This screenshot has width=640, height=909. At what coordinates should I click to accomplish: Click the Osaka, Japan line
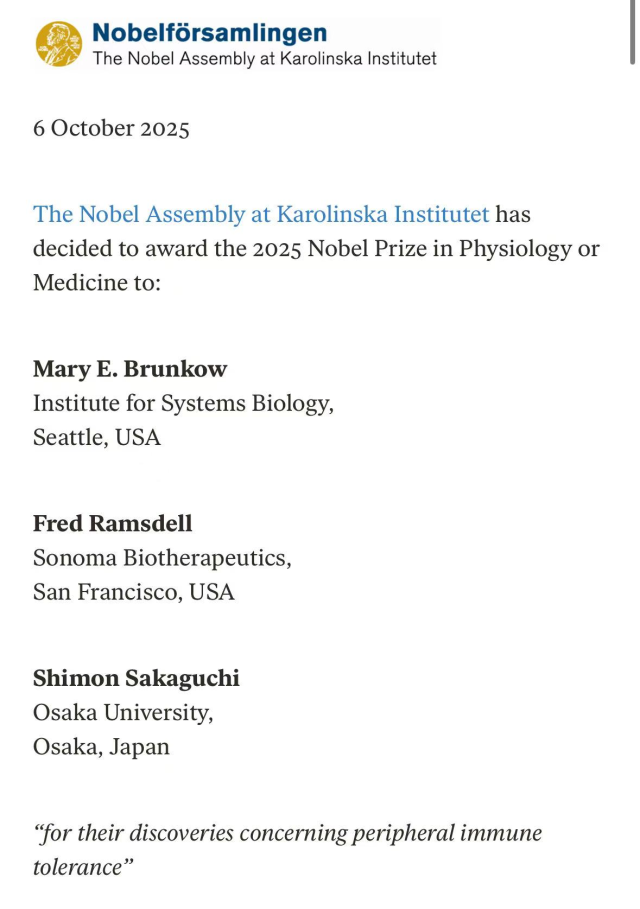click(x=101, y=747)
